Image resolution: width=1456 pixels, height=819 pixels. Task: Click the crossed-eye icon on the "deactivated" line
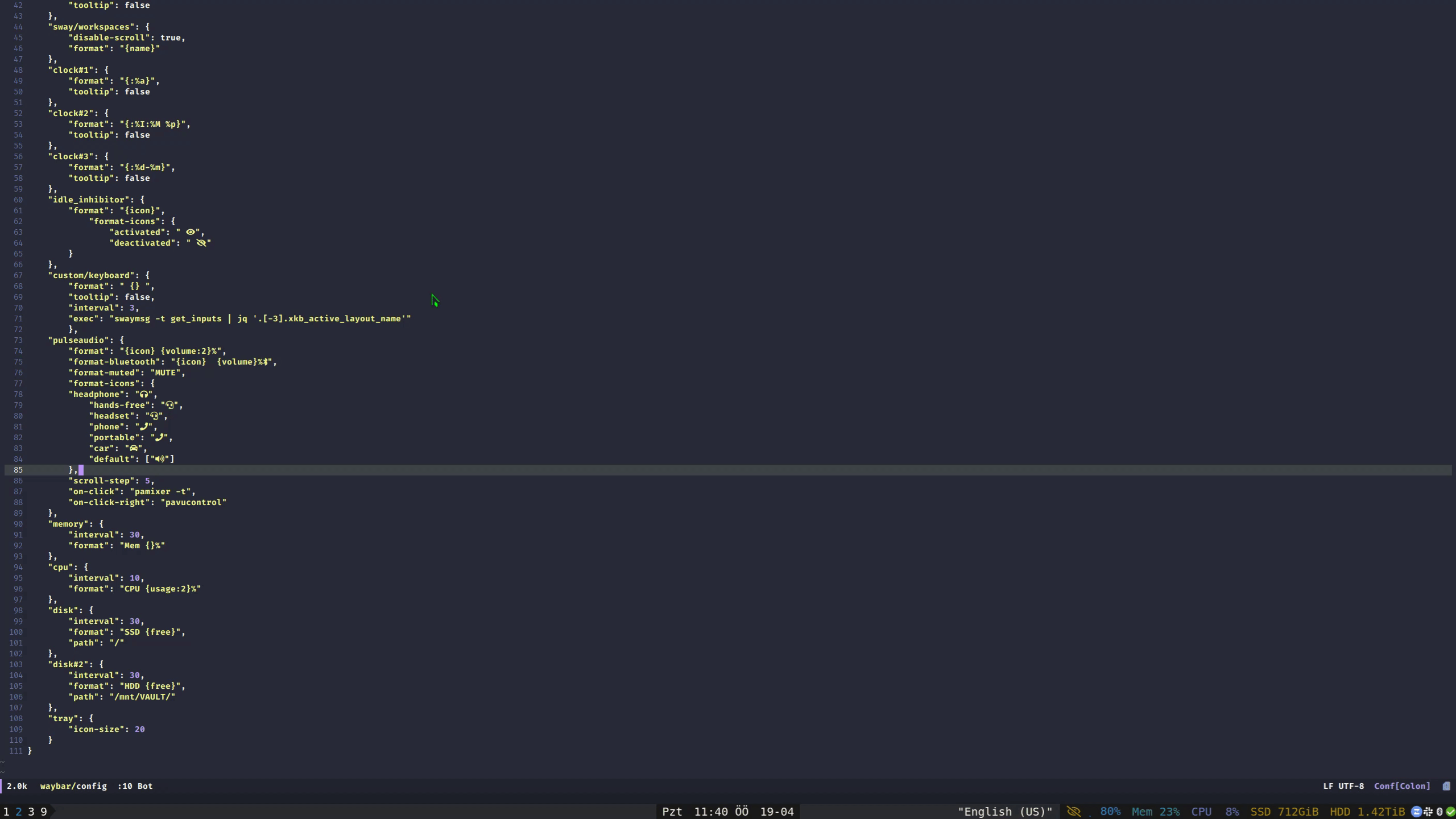(201, 243)
